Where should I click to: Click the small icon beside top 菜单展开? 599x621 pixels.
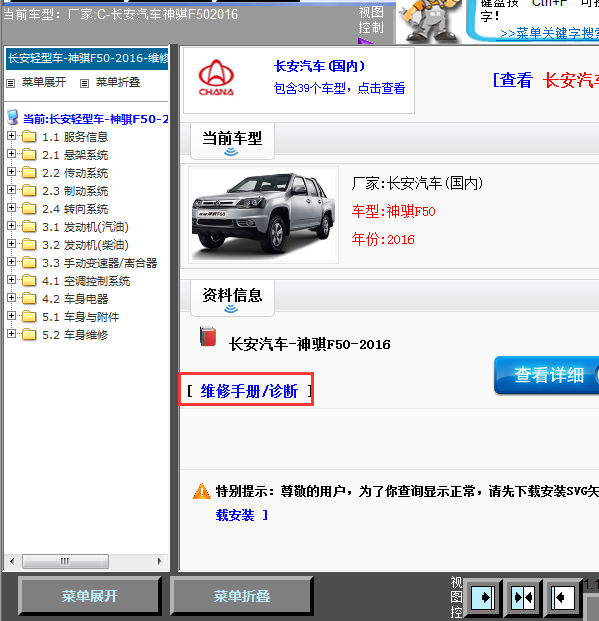point(11,83)
